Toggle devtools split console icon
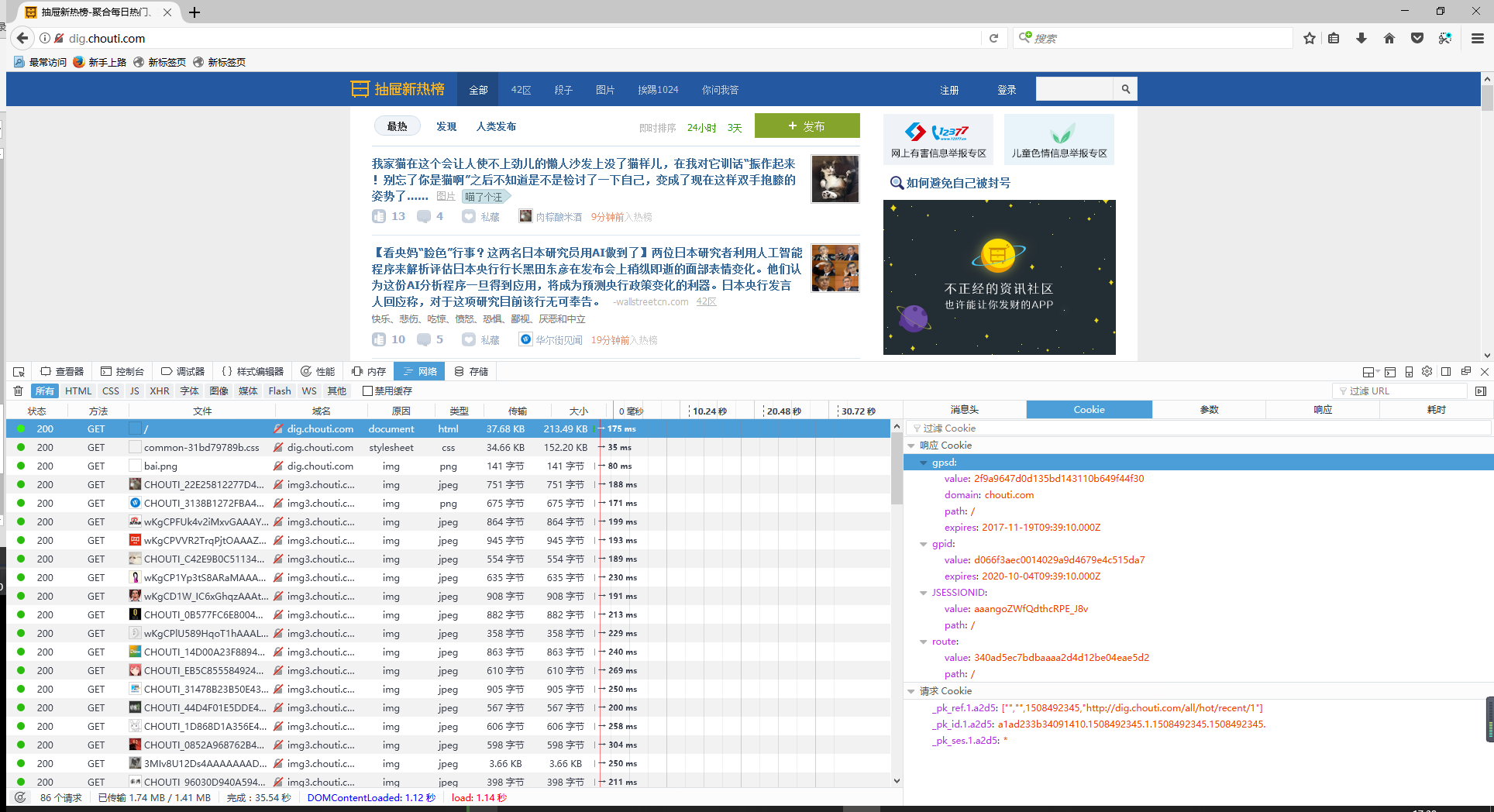The height and width of the screenshot is (812, 1494). point(1390,372)
